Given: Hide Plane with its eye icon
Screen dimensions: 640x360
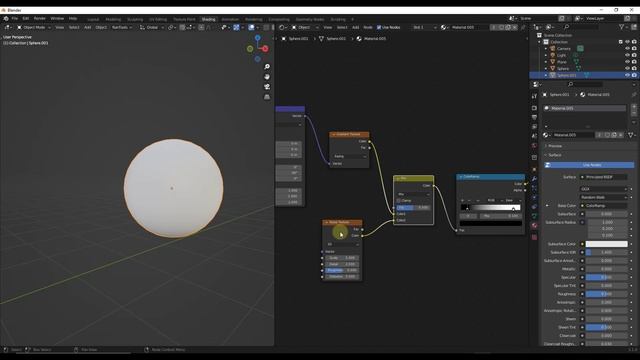Looking at the screenshot, I should (627, 62).
